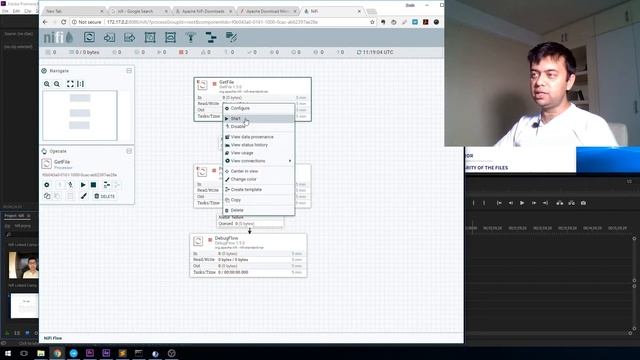Select the Processor component in NiFi toolbar
Image resolution: width=640 pixels, height=360 pixels.
click(x=89, y=38)
